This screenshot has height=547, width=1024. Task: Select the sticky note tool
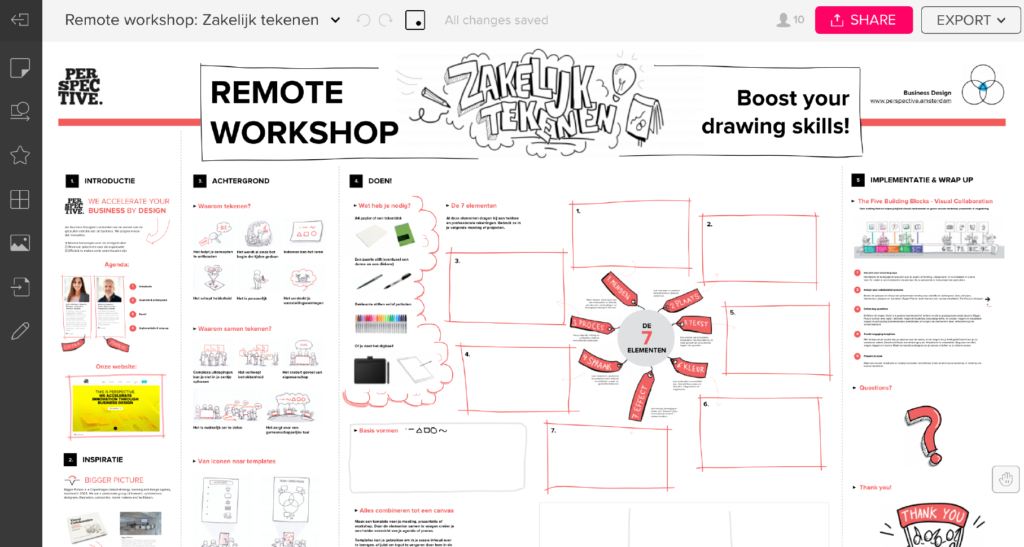click(20, 67)
